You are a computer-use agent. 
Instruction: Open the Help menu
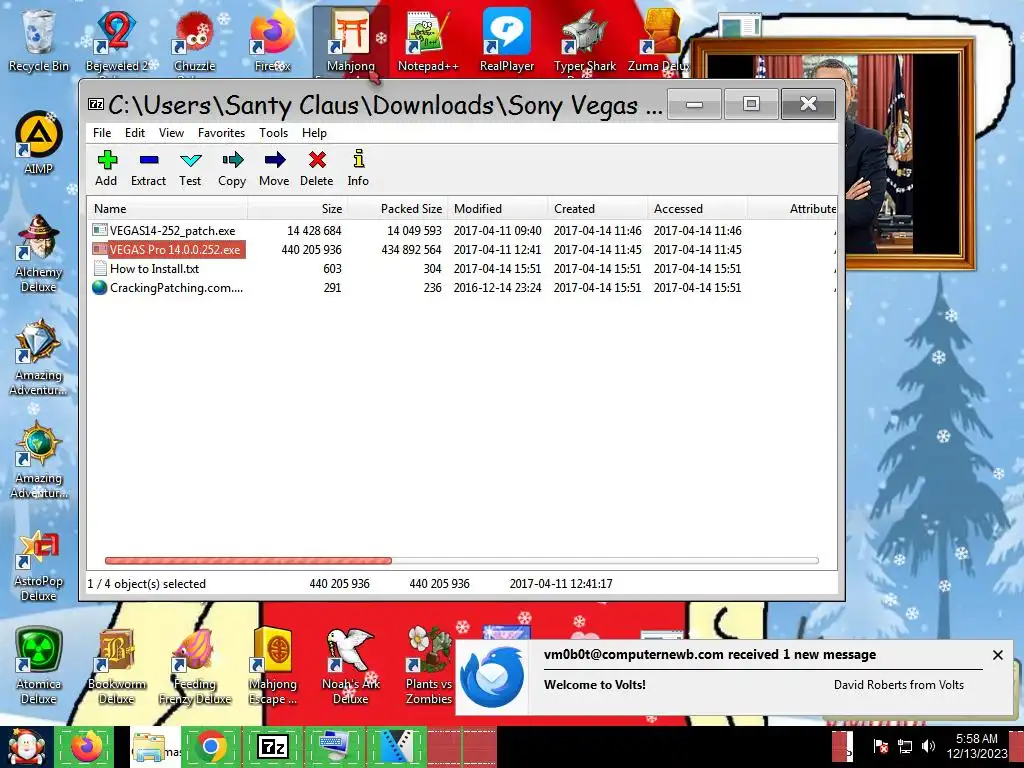314,133
